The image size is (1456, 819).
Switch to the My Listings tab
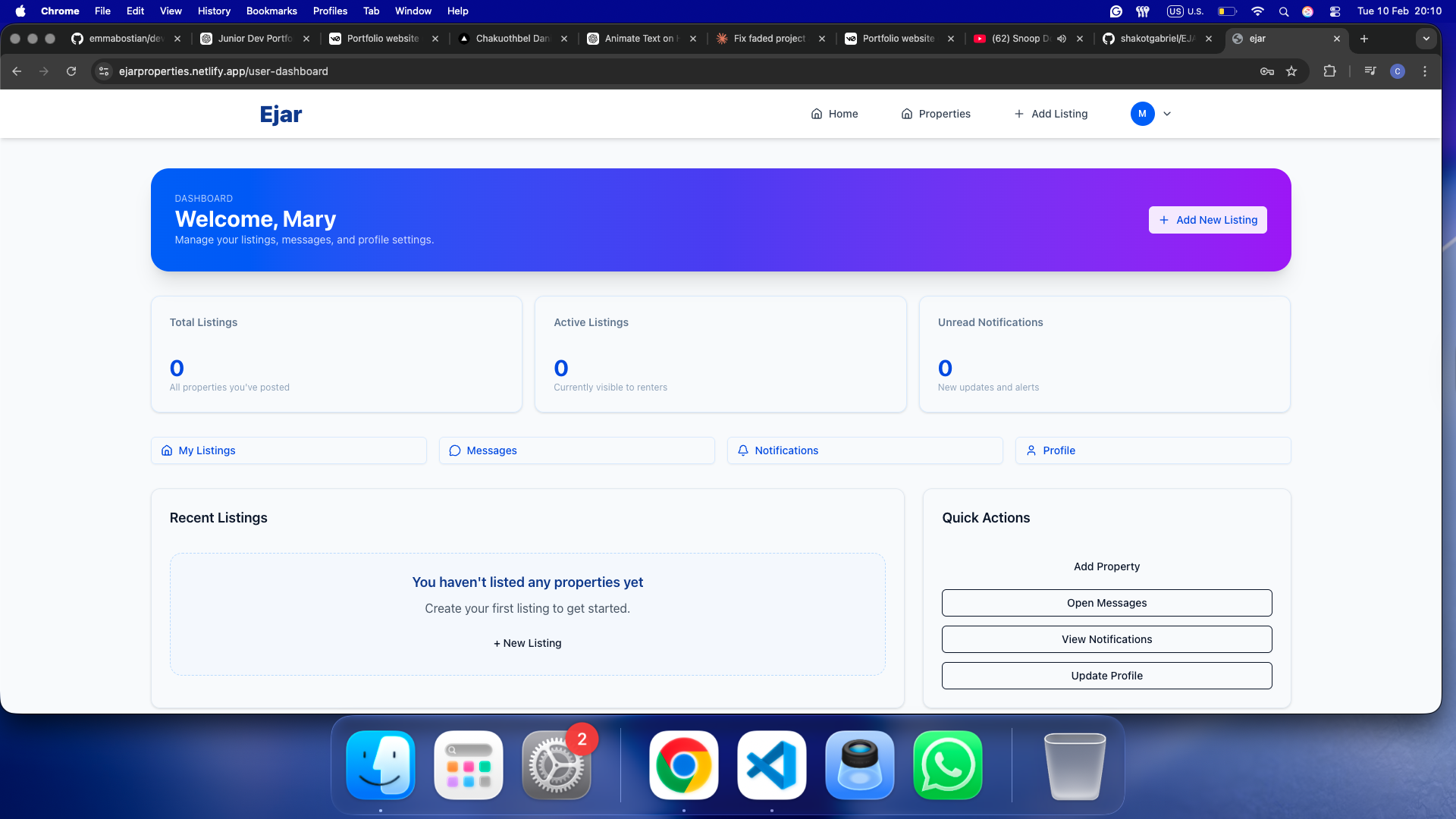[x=288, y=450]
